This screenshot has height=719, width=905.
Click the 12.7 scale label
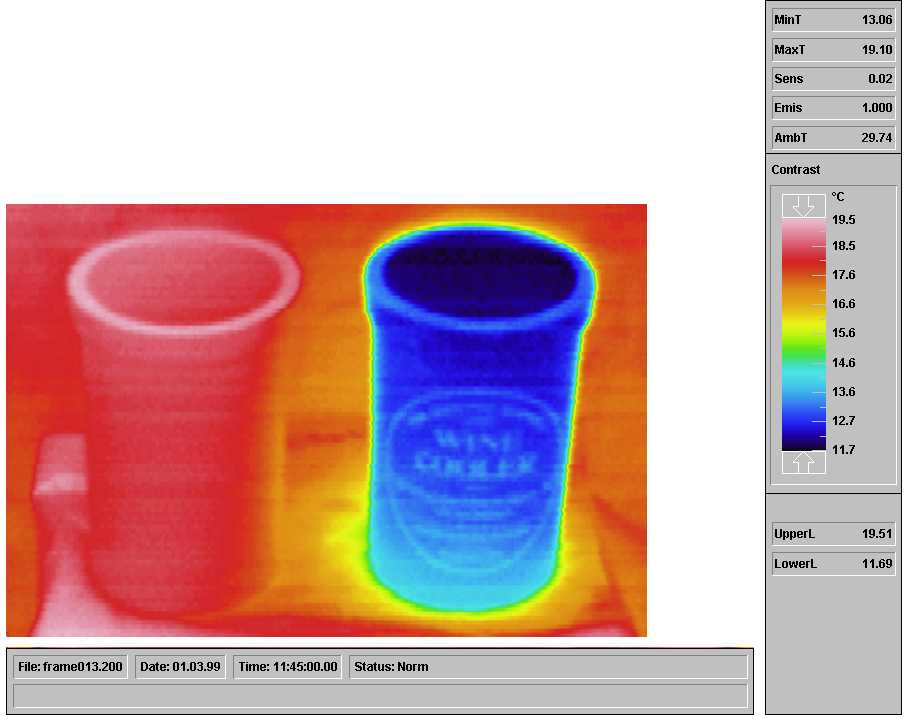pyautogui.click(x=843, y=421)
